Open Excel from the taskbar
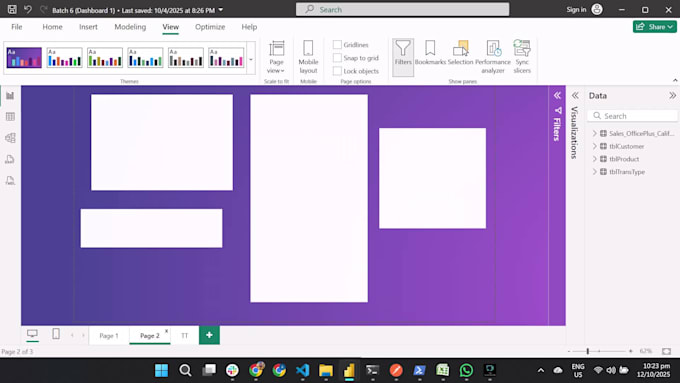680x383 pixels. point(442,370)
